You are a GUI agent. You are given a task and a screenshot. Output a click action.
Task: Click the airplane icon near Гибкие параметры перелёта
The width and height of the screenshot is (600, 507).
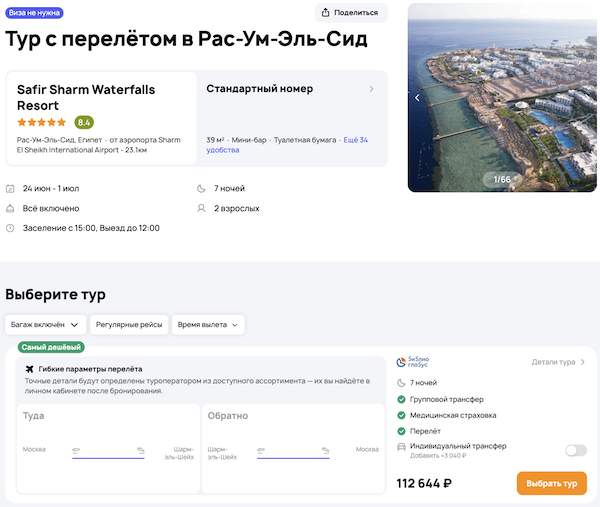tap(29, 369)
